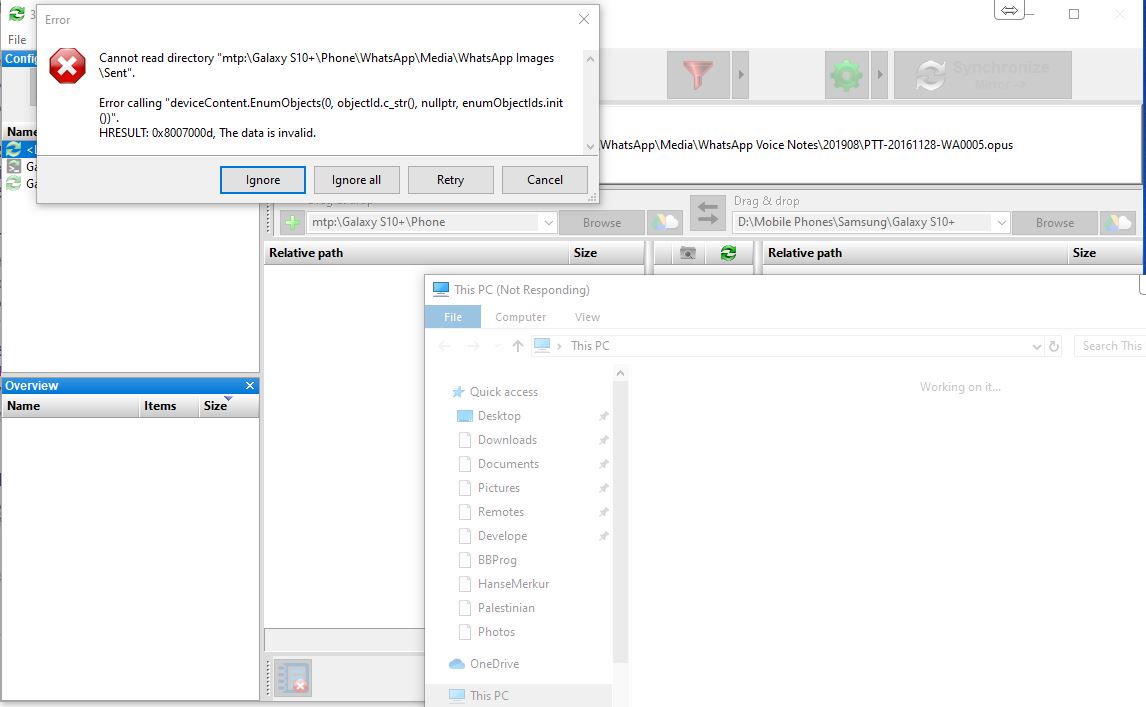Close the Overview panel
Image resolution: width=1146 pixels, height=707 pixels.
click(x=250, y=385)
